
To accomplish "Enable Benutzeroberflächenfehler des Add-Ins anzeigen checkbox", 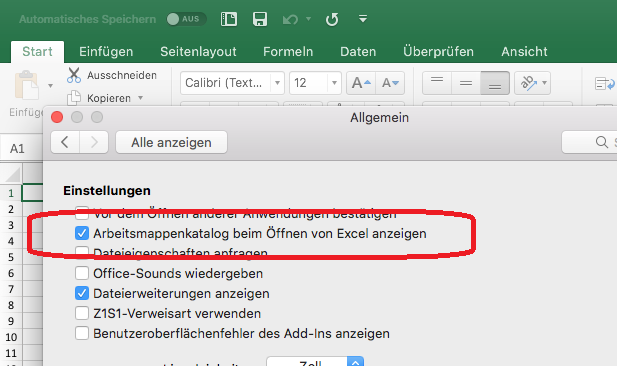I will (82, 333).
